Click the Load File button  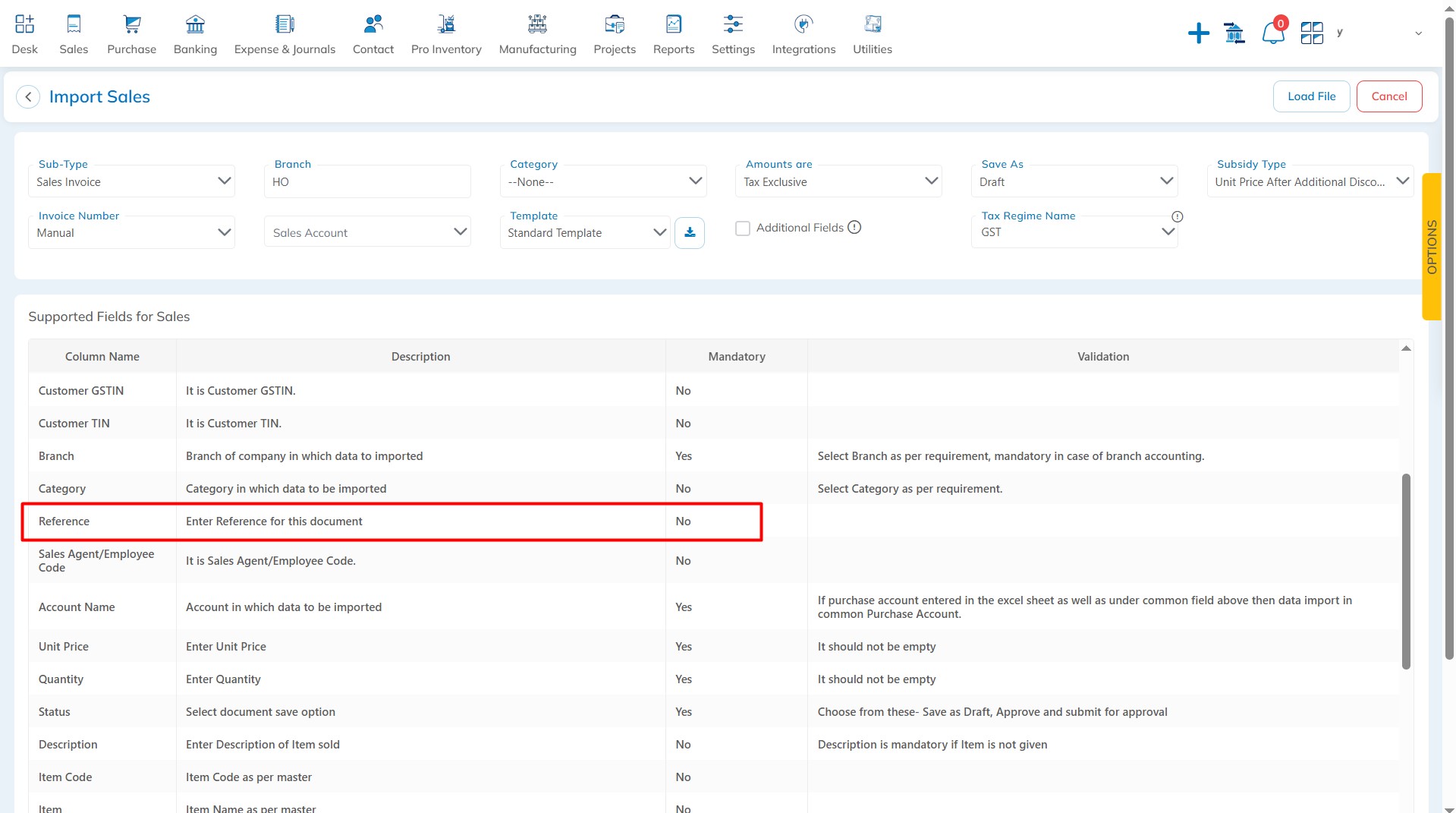pos(1311,96)
